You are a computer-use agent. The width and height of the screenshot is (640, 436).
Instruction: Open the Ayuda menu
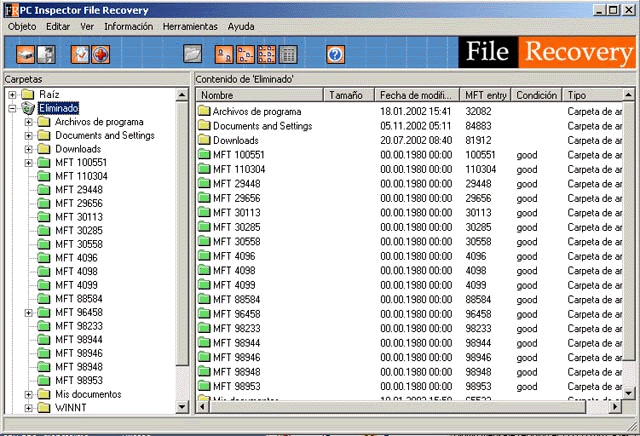241,27
